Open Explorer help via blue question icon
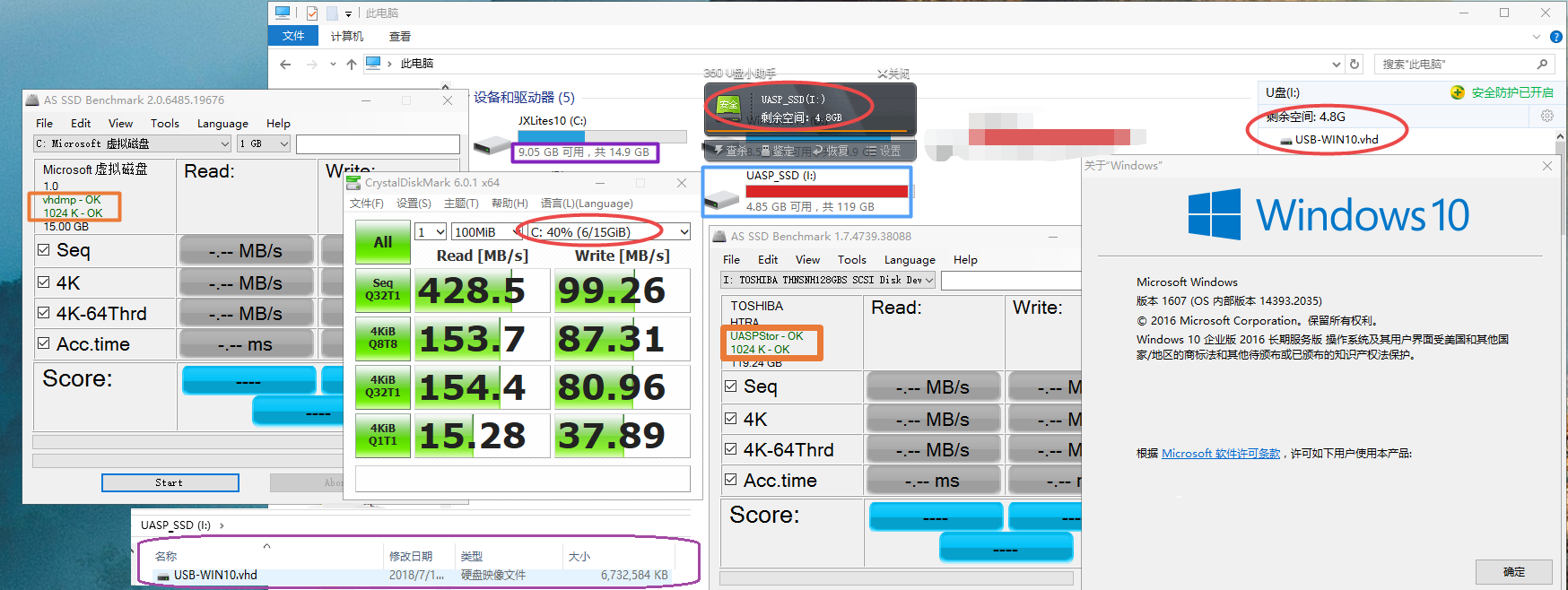This screenshot has width=1568, height=590. click(1556, 37)
